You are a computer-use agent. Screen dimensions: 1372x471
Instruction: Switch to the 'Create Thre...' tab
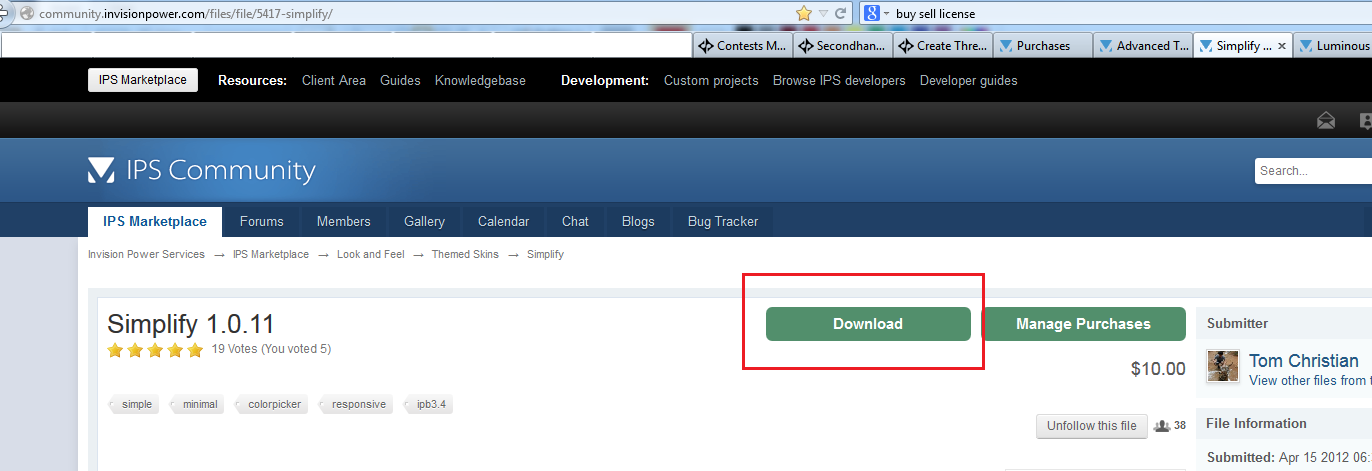(942, 46)
